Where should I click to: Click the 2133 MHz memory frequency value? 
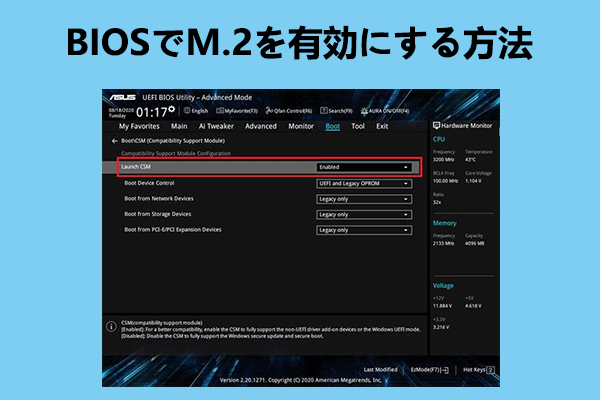tap(443, 243)
